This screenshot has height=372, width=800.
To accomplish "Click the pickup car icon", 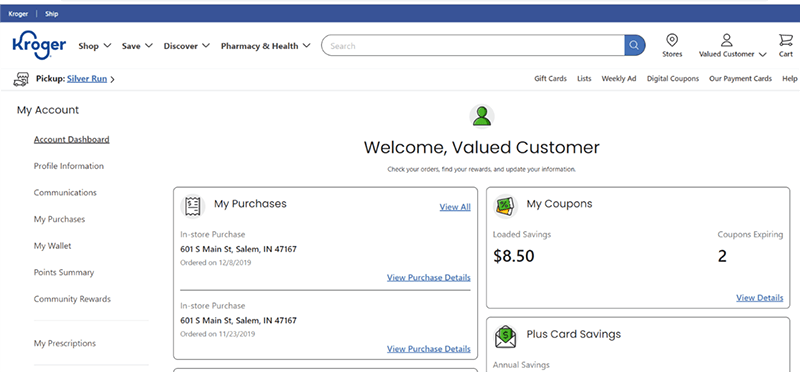I will (x=21, y=79).
